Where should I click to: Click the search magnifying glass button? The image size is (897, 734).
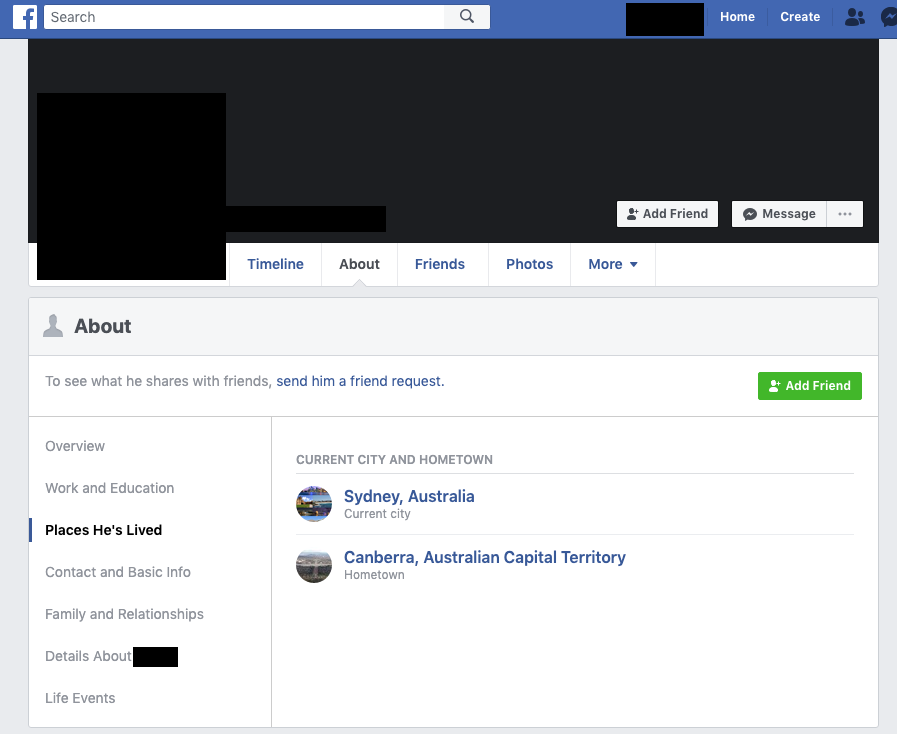(x=467, y=17)
